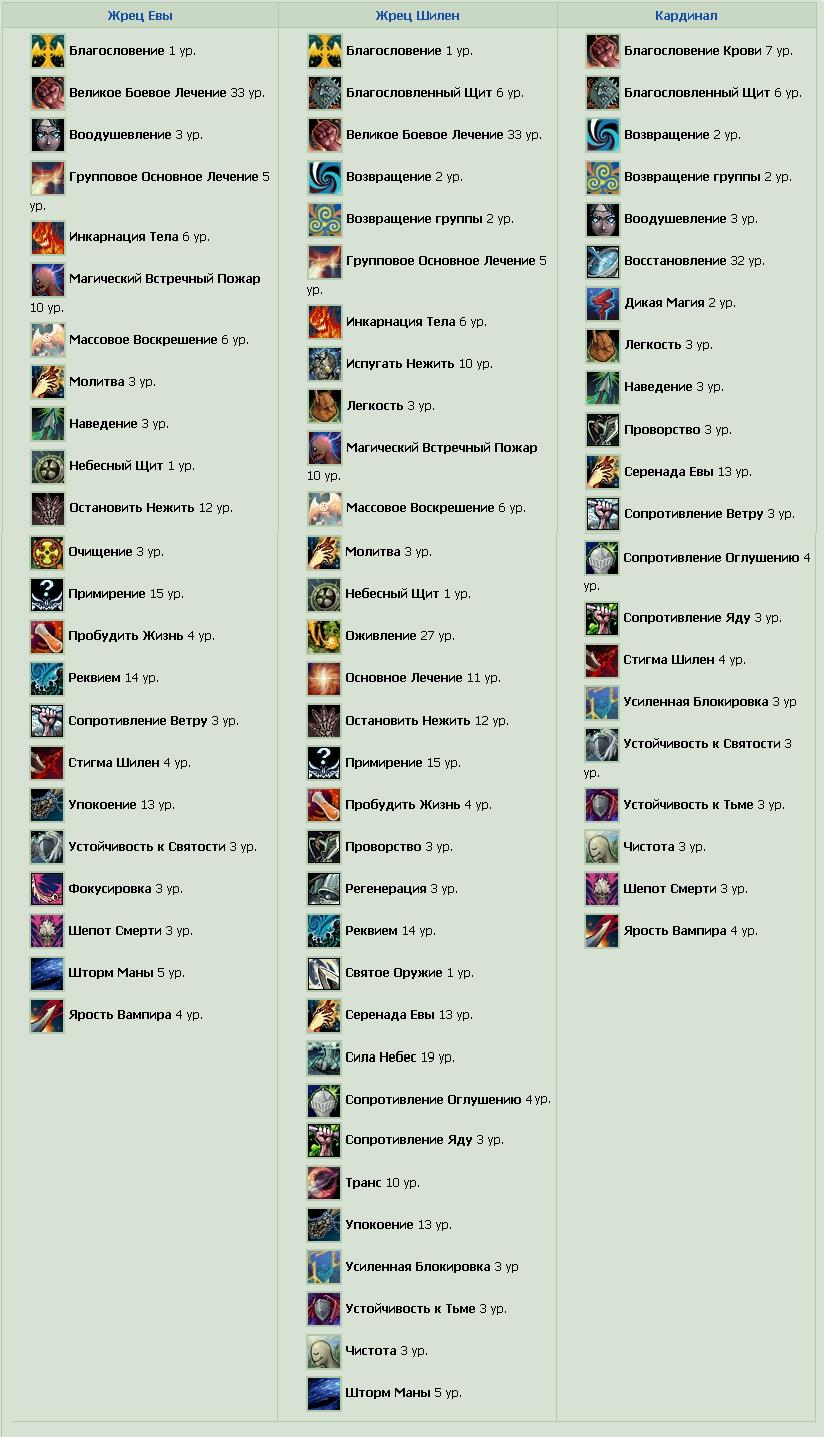Select the Благословение Крови skill icon
Viewport: 824px width, 1437px height.
[602, 51]
